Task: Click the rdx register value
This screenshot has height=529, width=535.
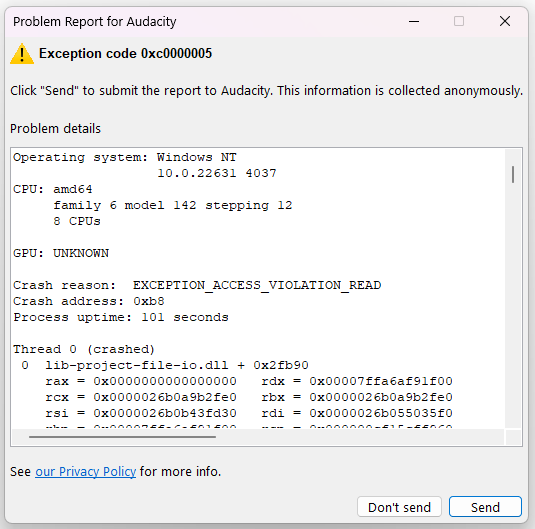Action: [381, 381]
